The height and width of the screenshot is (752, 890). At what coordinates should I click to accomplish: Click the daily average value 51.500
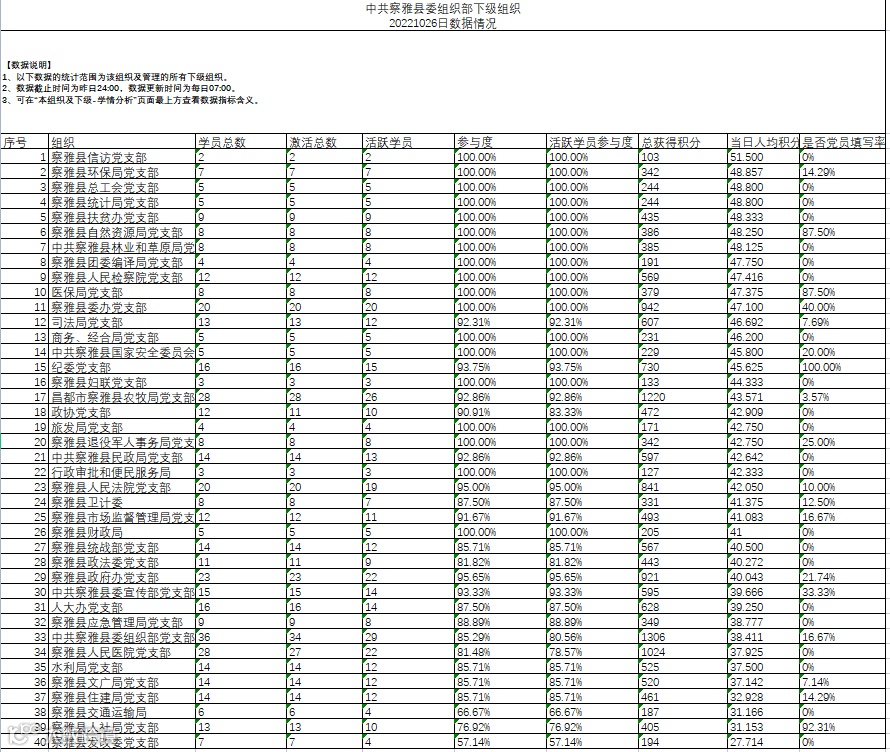point(763,157)
